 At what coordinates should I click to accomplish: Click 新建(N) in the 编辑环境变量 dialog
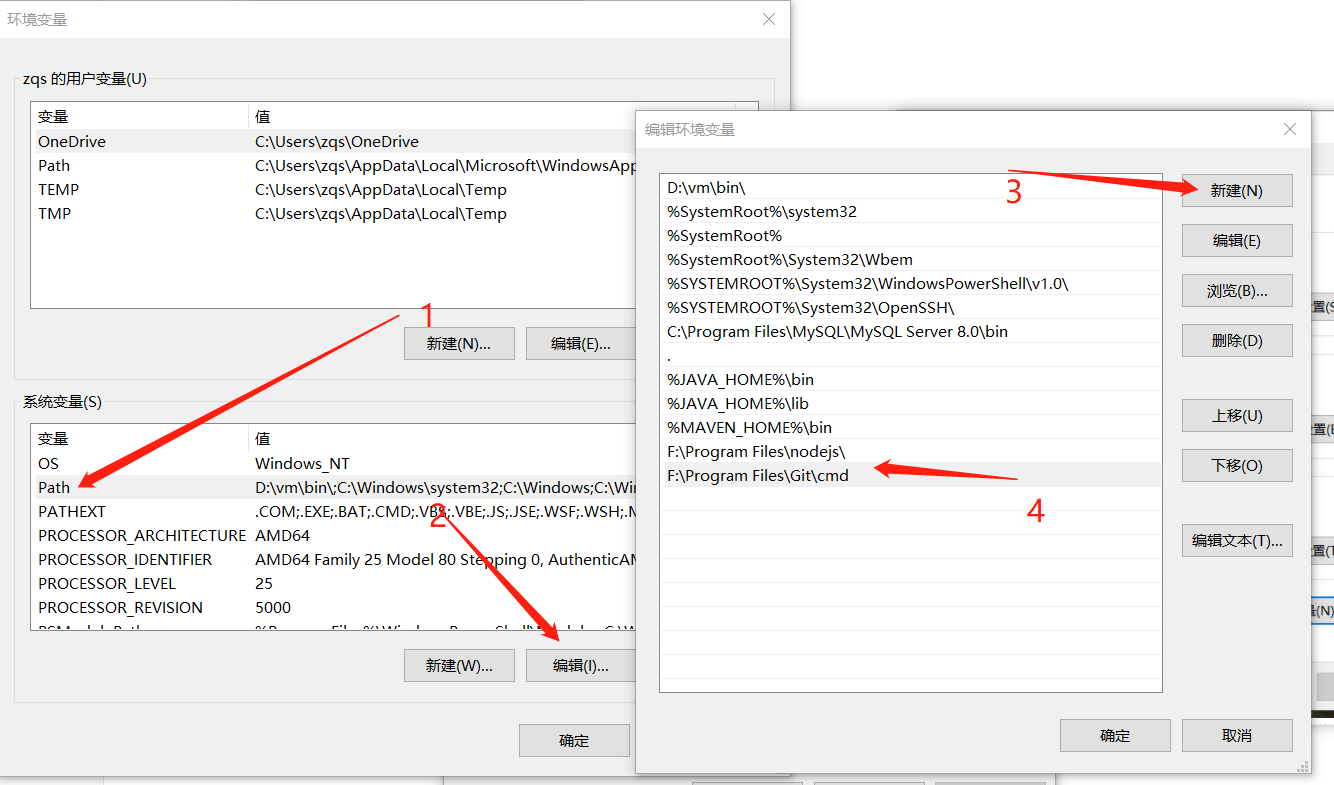tap(1237, 190)
